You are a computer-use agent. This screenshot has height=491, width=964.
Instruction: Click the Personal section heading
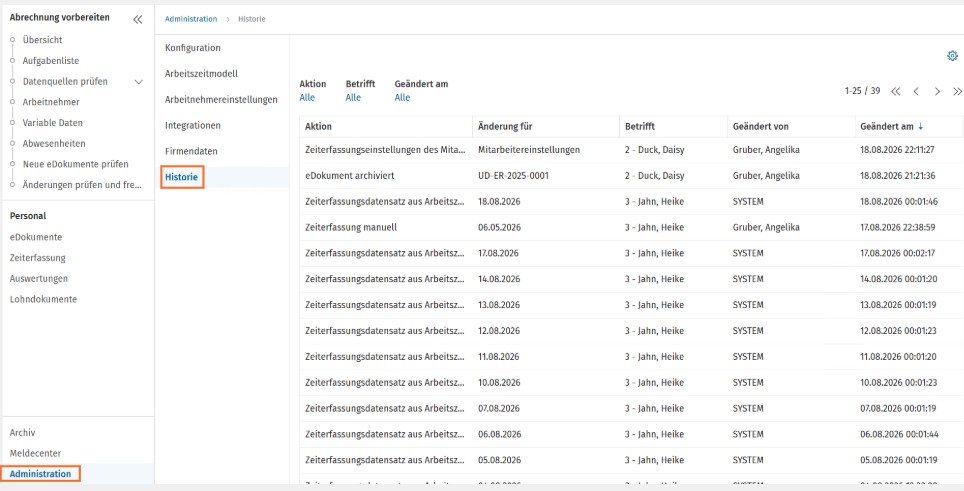pos(28,216)
